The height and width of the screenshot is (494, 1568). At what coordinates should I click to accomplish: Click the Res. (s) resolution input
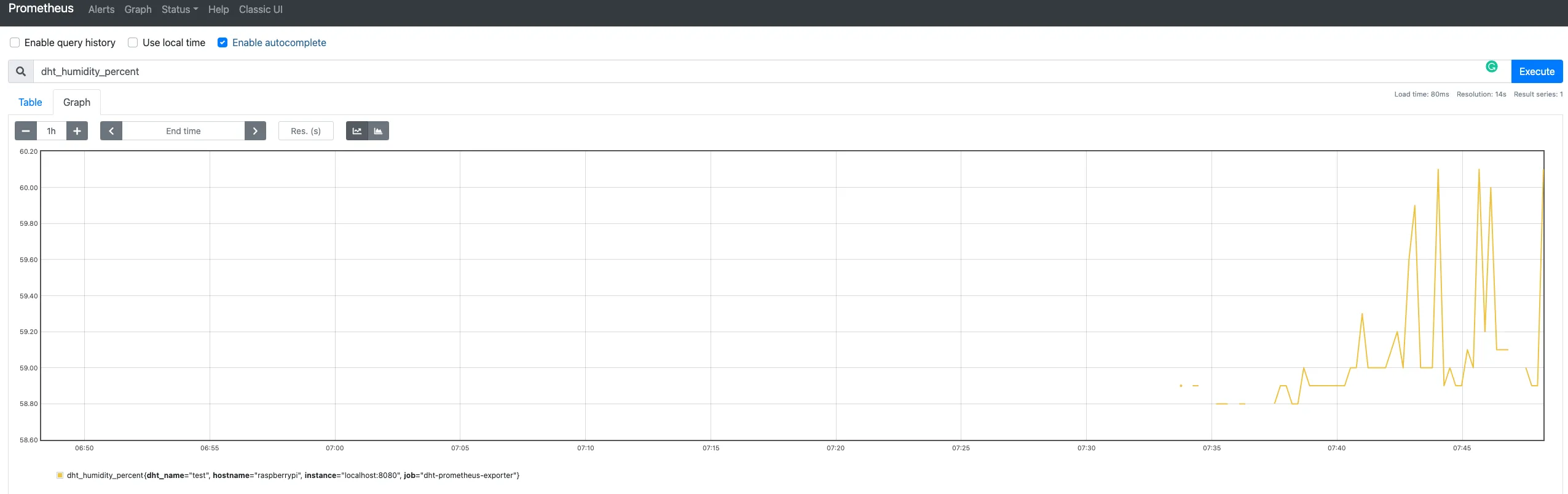(306, 131)
